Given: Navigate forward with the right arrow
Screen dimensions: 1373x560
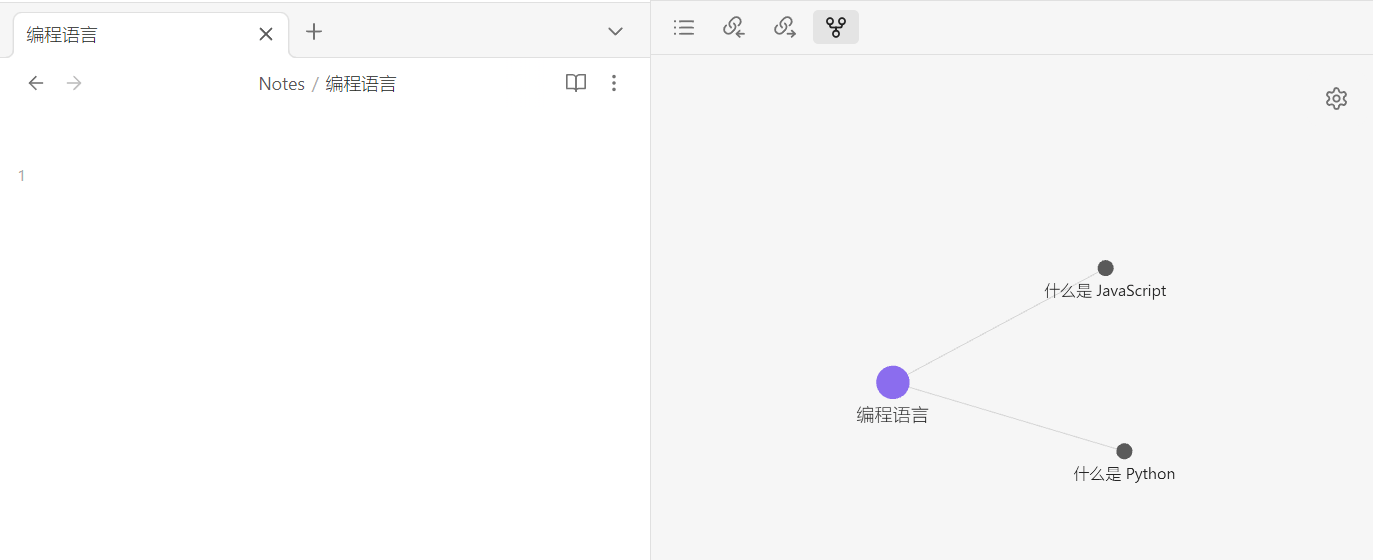Looking at the screenshot, I should coord(74,83).
